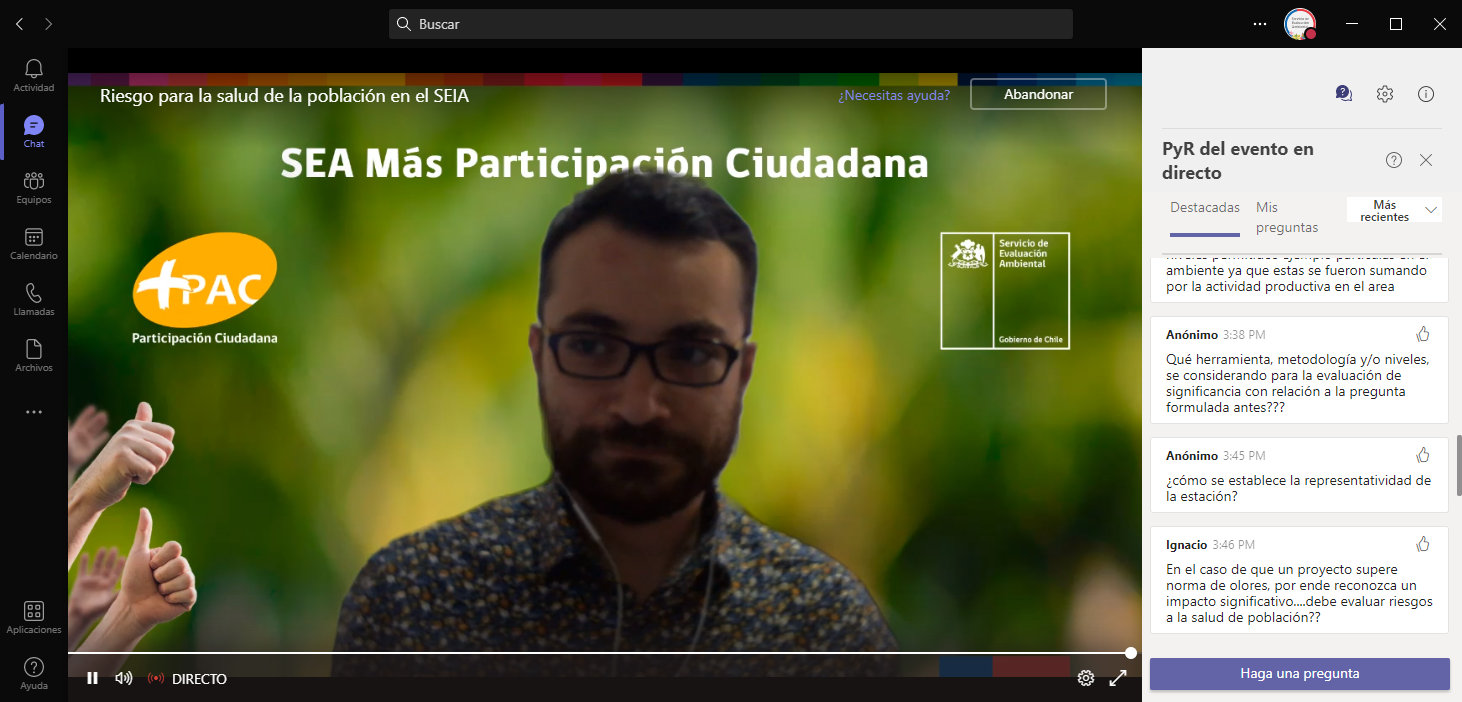The image size is (1462, 702).
Task: Open the three-dot menu in the title bar
Action: [1259, 24]
